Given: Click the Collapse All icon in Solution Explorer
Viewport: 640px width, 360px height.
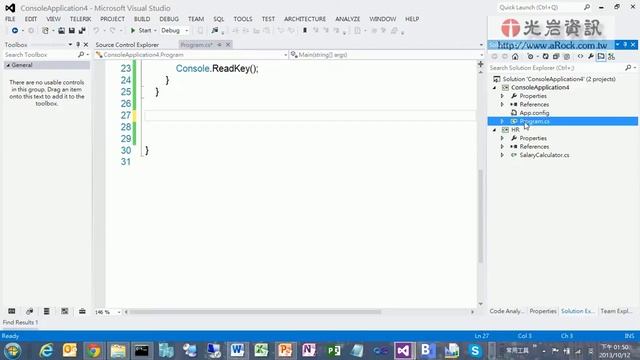Looking at the screenshot, I should point(556,57).
